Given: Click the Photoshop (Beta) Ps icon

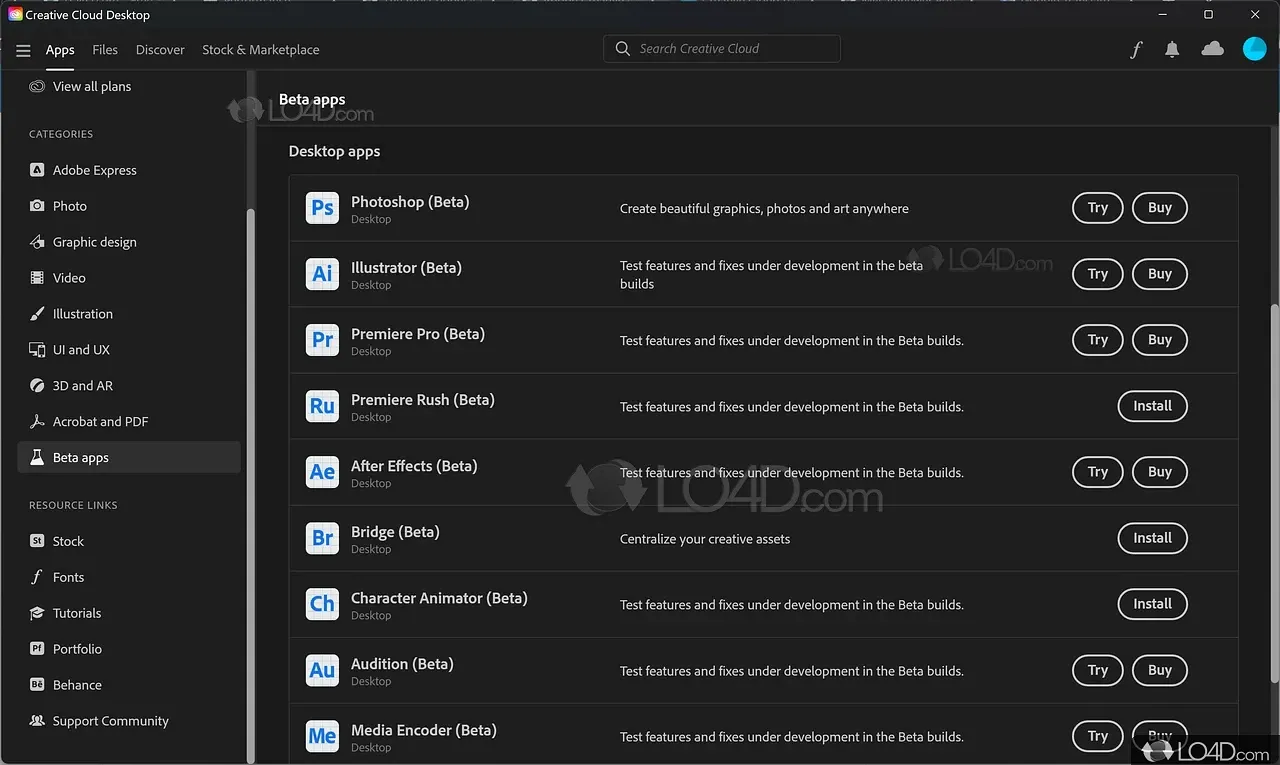Looking at the screenshot, I should [x=322, y=208].
